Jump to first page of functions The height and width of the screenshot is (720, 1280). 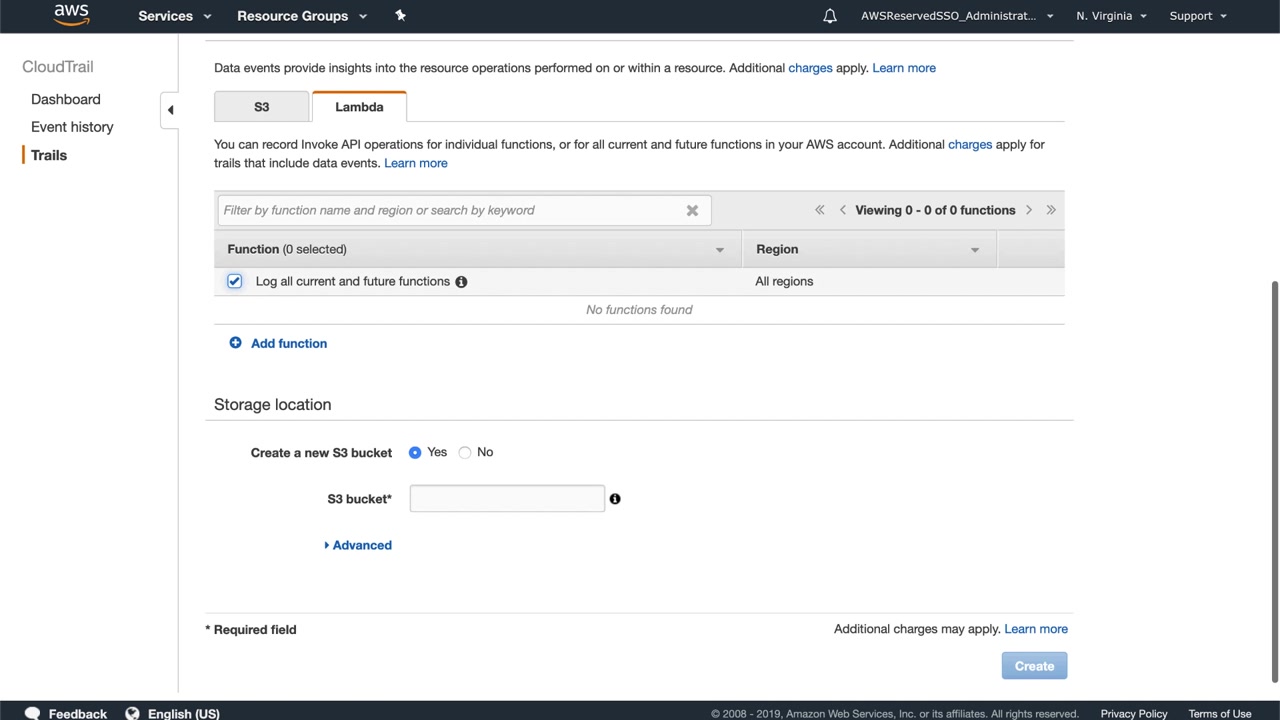[x=820, y=210]
